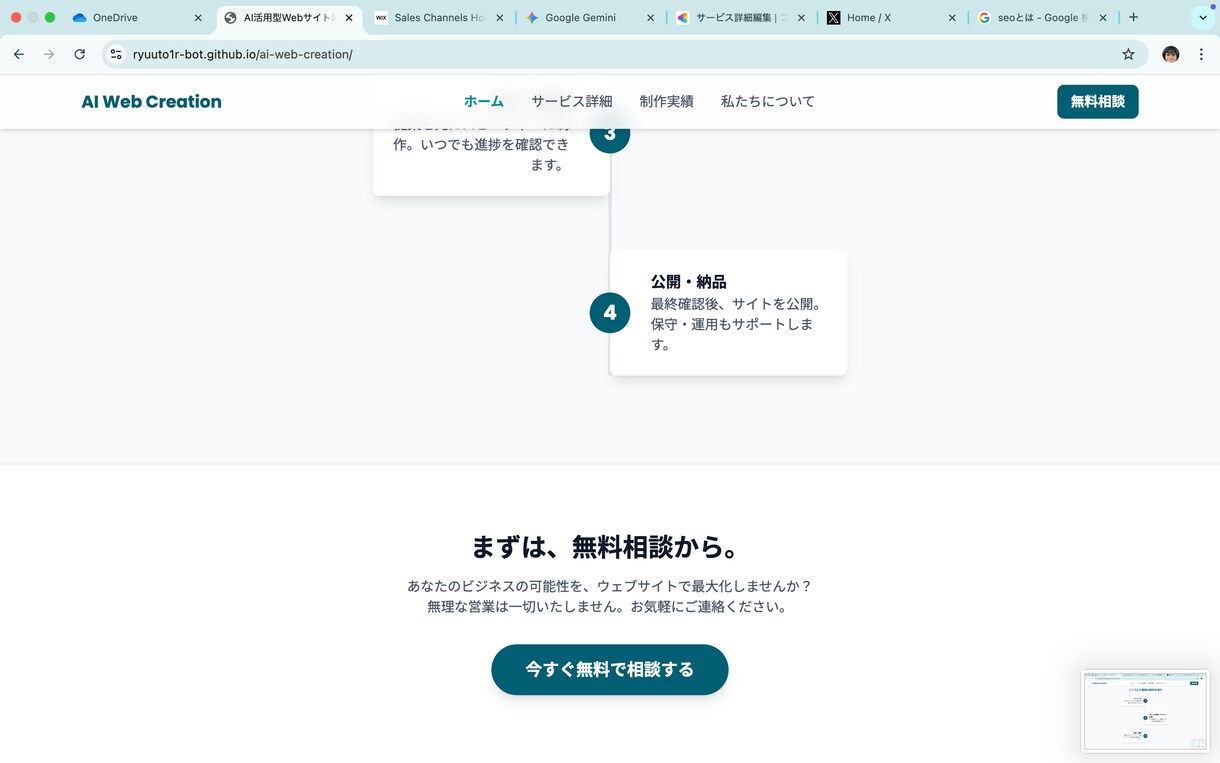This screenshot has height=763, width=1220.
Task: Click the step 4 circle marker
Action: 610,313
